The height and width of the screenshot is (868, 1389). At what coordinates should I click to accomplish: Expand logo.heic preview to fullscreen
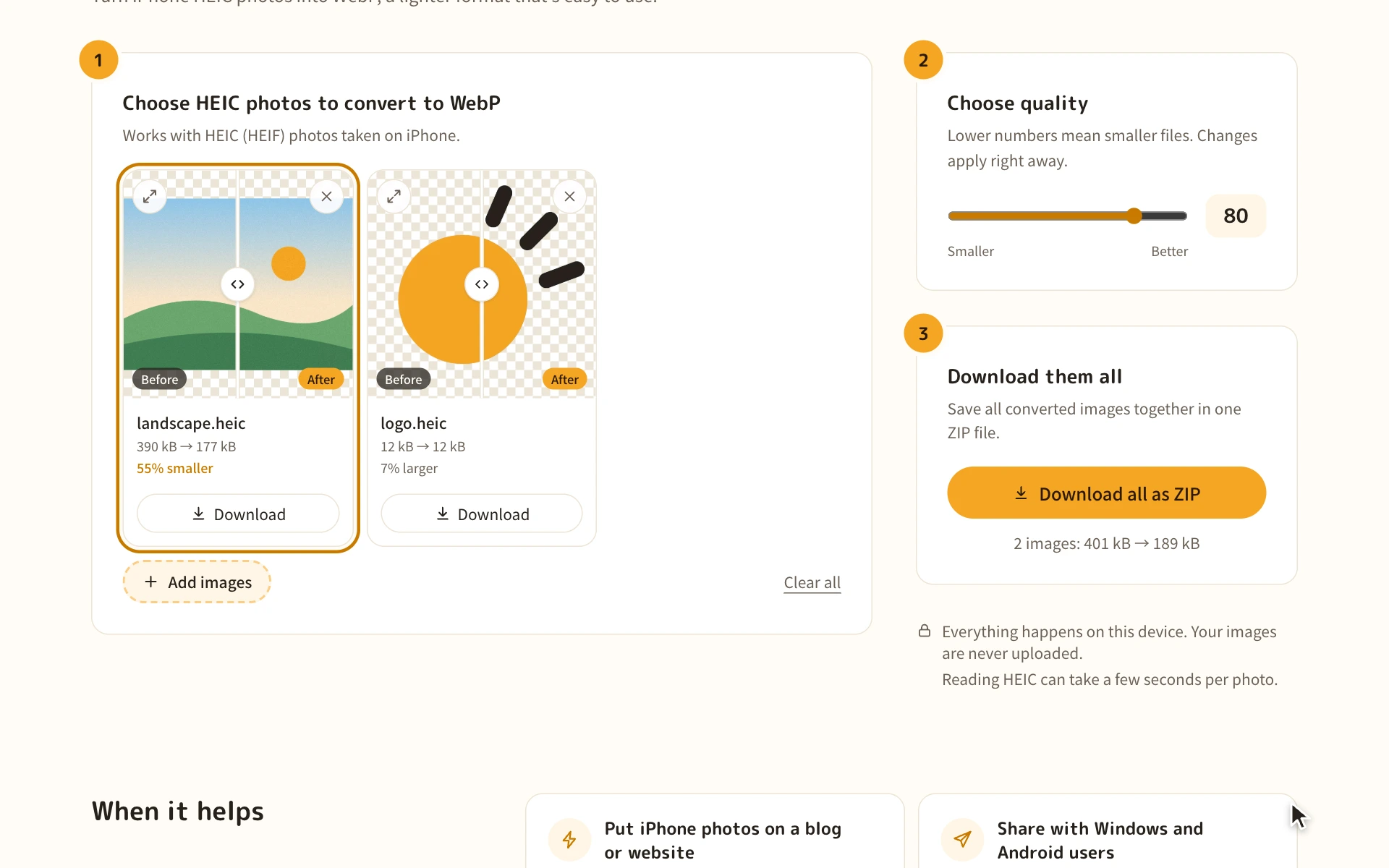click(394, 197)
